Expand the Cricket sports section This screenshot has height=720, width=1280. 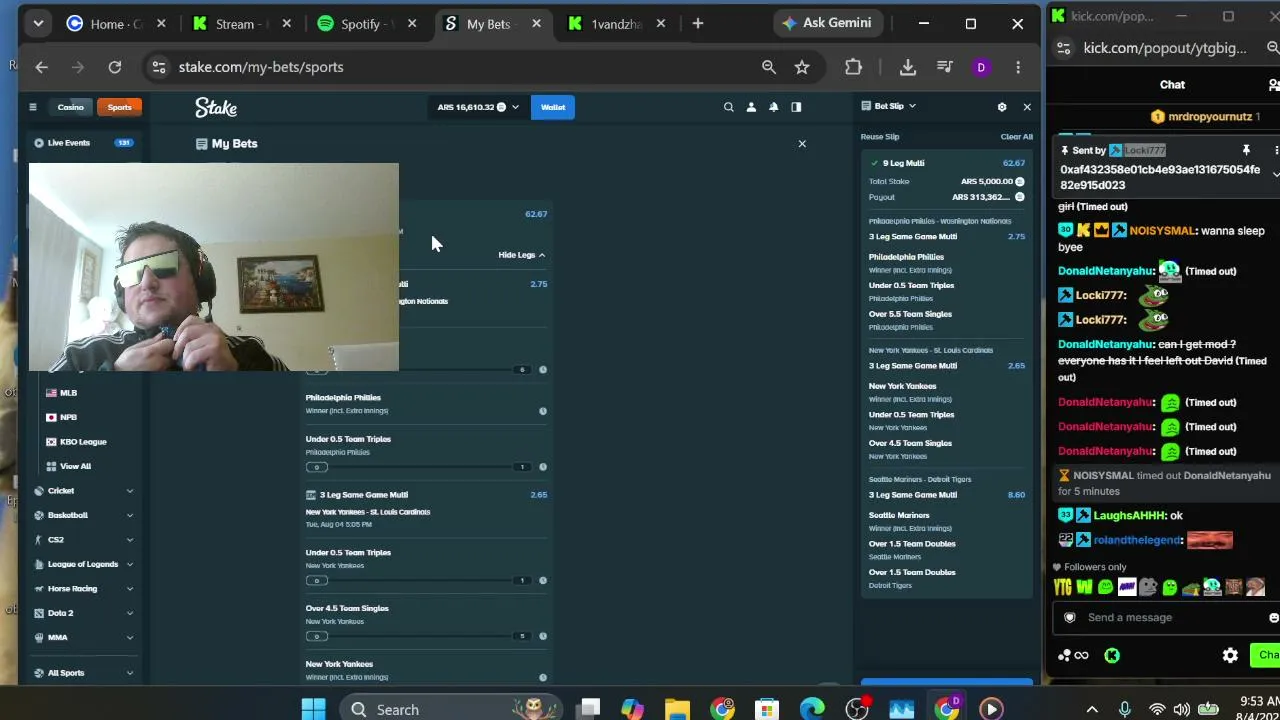point(83,491)
